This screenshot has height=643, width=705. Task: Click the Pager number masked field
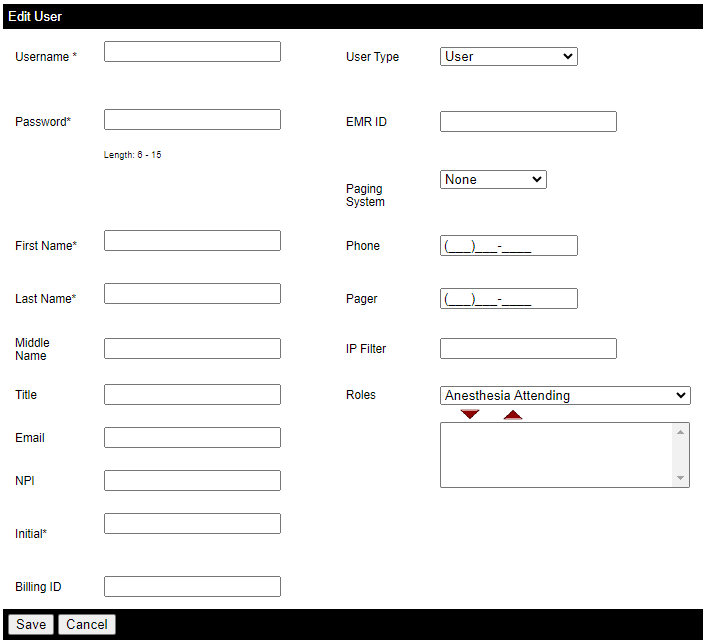click(509, 299)
